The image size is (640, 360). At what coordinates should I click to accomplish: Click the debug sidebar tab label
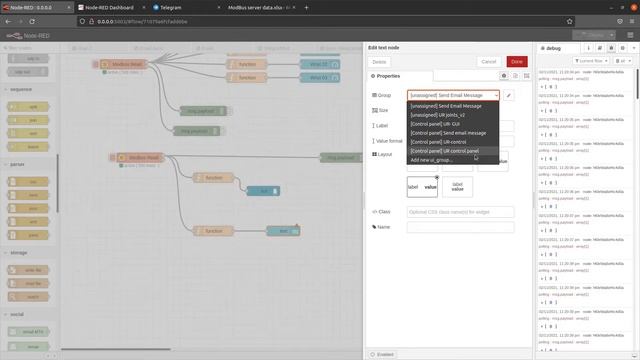554,48
